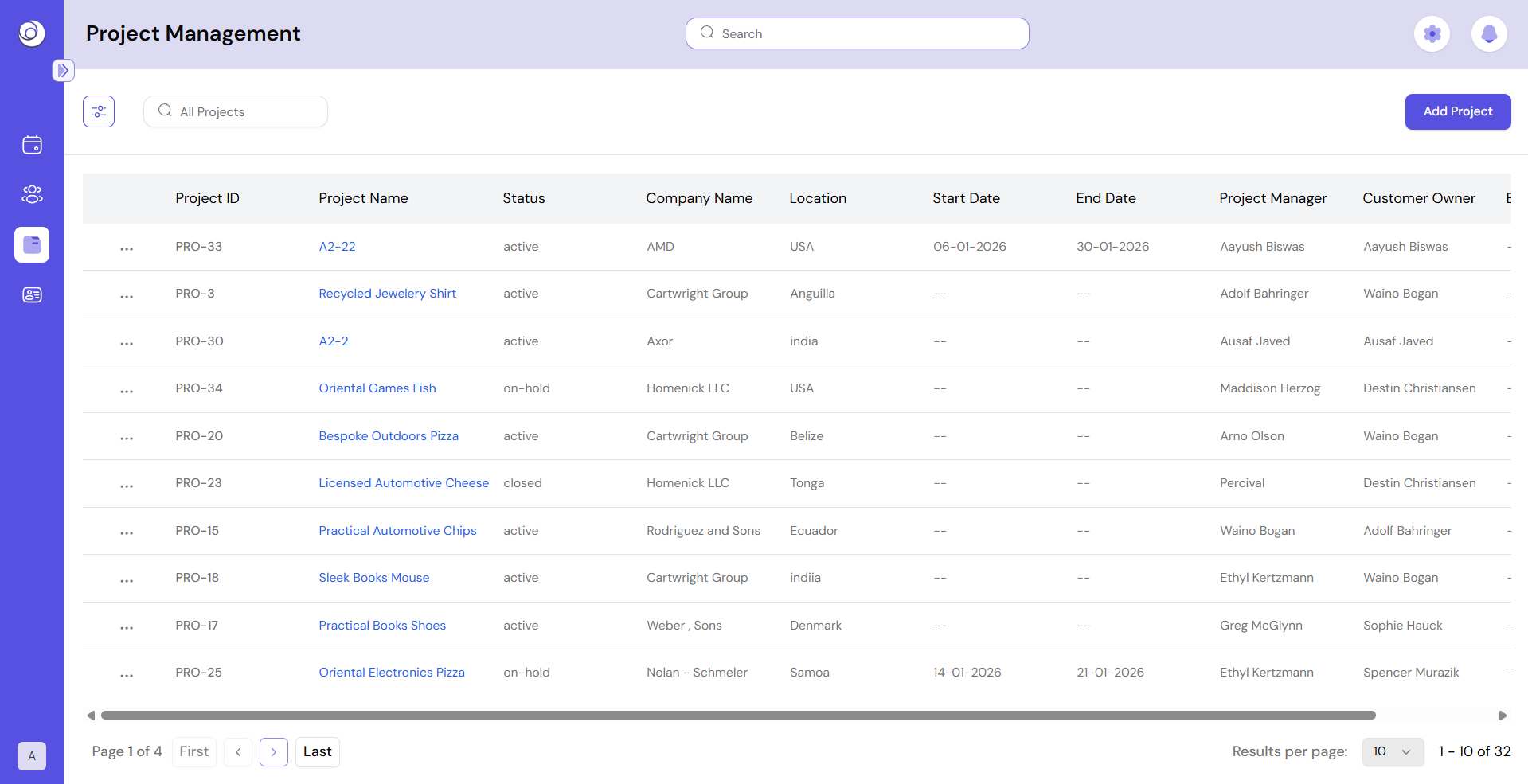Open the team members sidebar icon
The image size is (1528, 784).
pos(32,194)
